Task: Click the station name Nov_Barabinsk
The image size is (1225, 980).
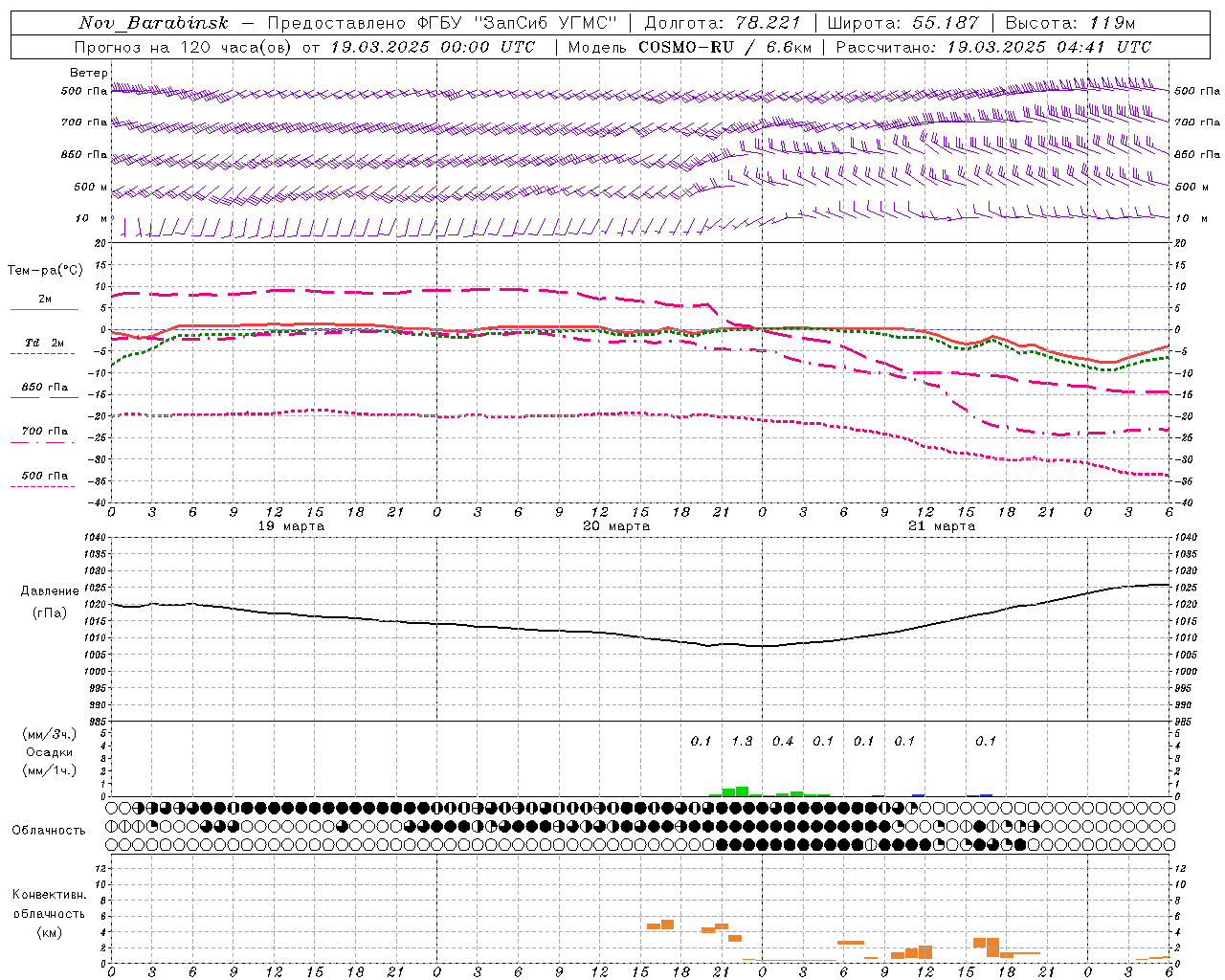Action: pos(153,23)
